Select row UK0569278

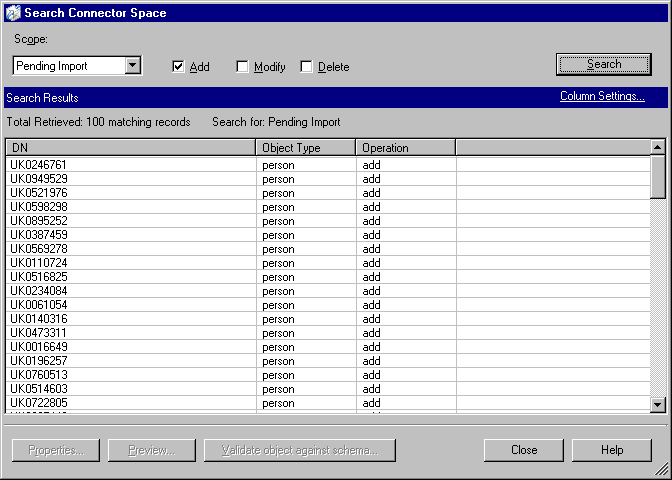click(328, 249)
